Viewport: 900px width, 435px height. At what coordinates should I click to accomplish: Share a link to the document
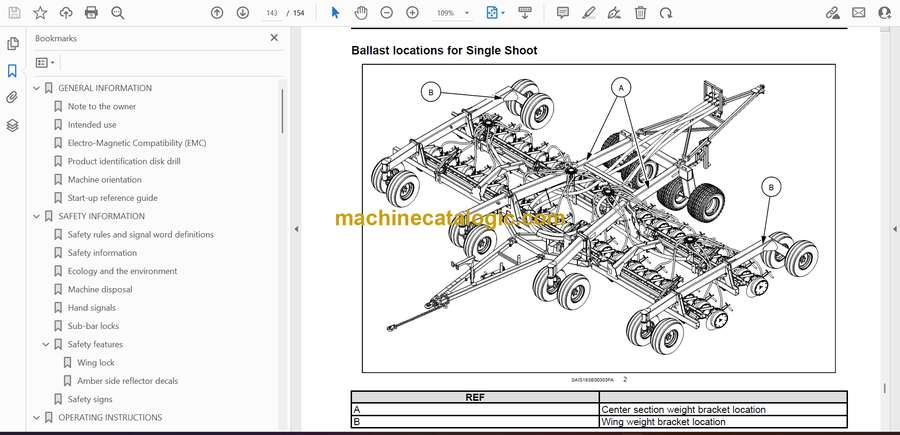[x=832, y=13]
